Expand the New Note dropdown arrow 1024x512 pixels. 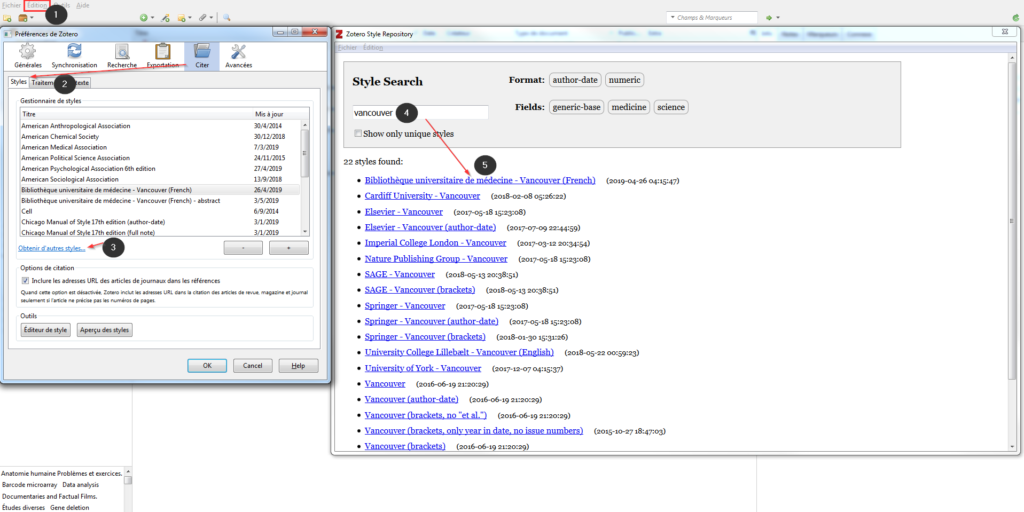190,18
